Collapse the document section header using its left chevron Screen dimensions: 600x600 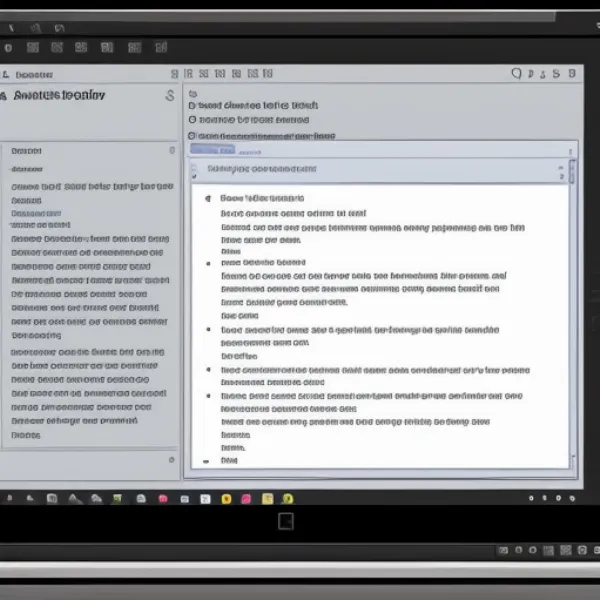coord(198,171)
